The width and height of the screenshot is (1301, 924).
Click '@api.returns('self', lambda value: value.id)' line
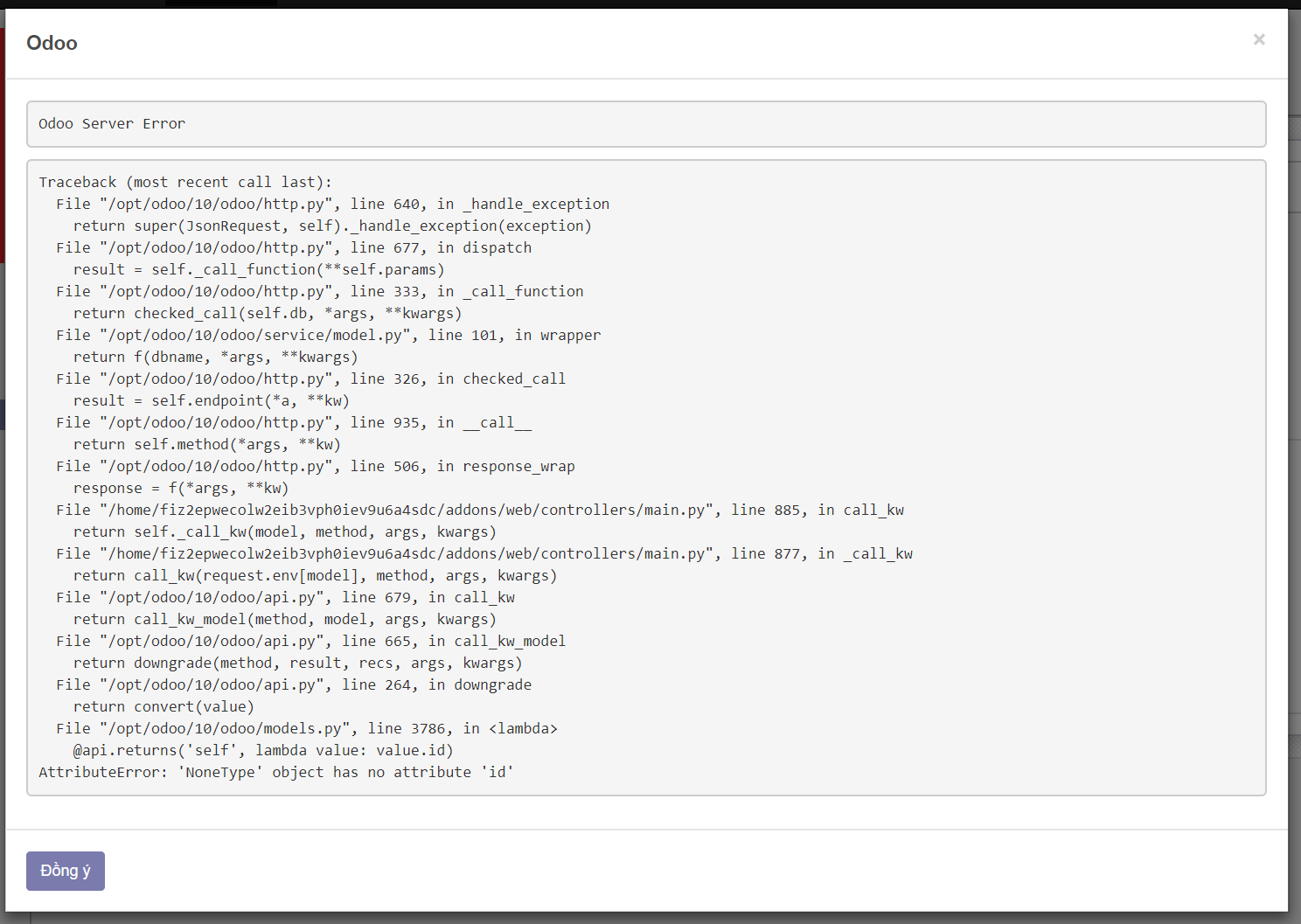click(x=263, y=750)
